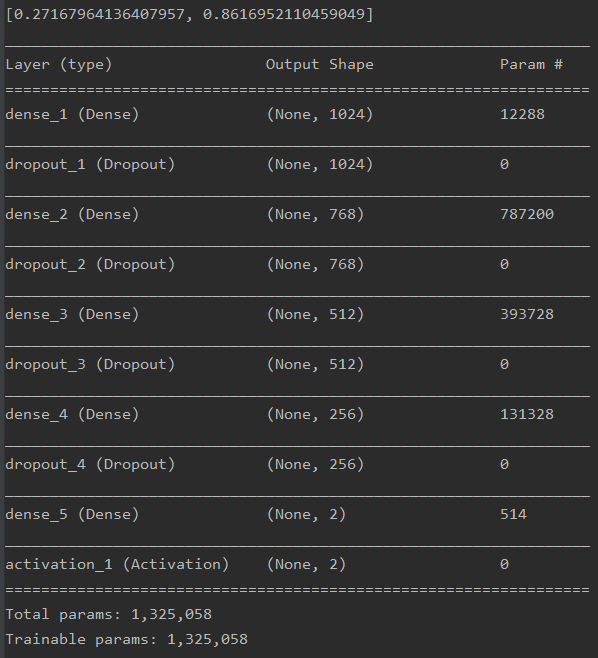Click output shape in dense_2 row

click(x=315, y=214)
